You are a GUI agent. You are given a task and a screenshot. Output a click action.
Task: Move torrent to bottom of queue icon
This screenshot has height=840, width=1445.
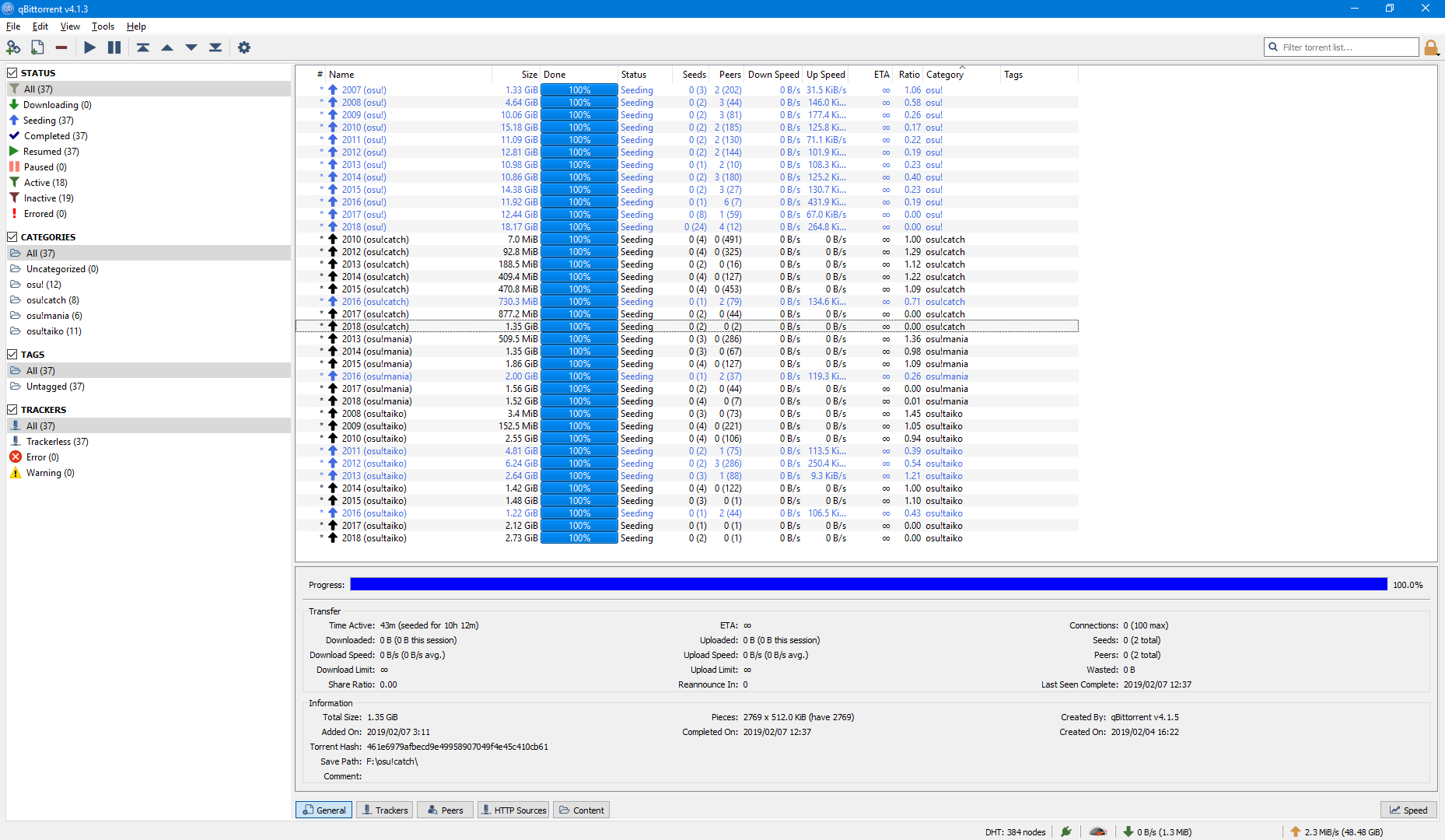tap(215, 47)
